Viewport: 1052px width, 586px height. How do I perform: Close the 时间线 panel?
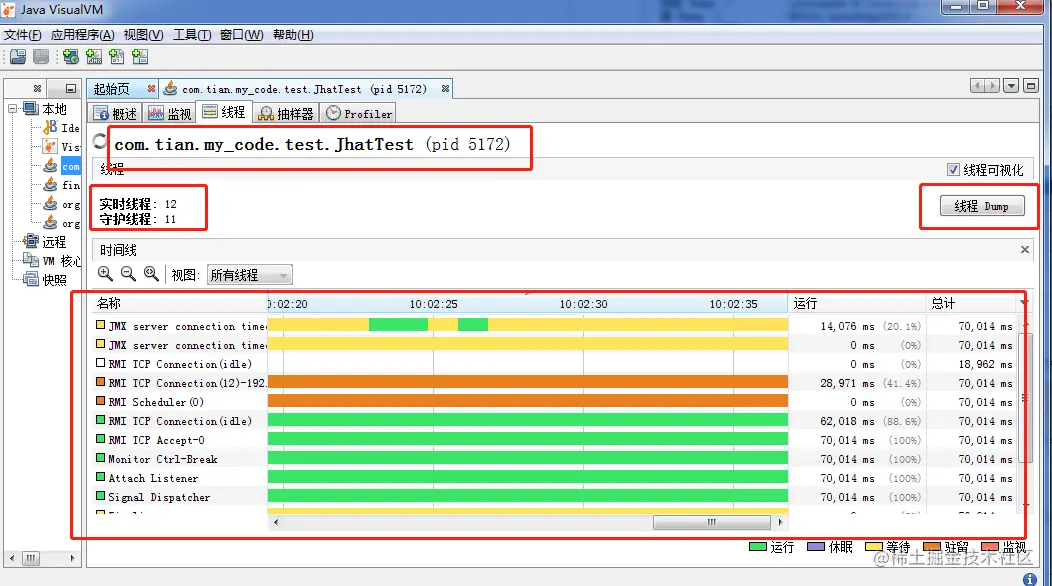(1024, 250)
